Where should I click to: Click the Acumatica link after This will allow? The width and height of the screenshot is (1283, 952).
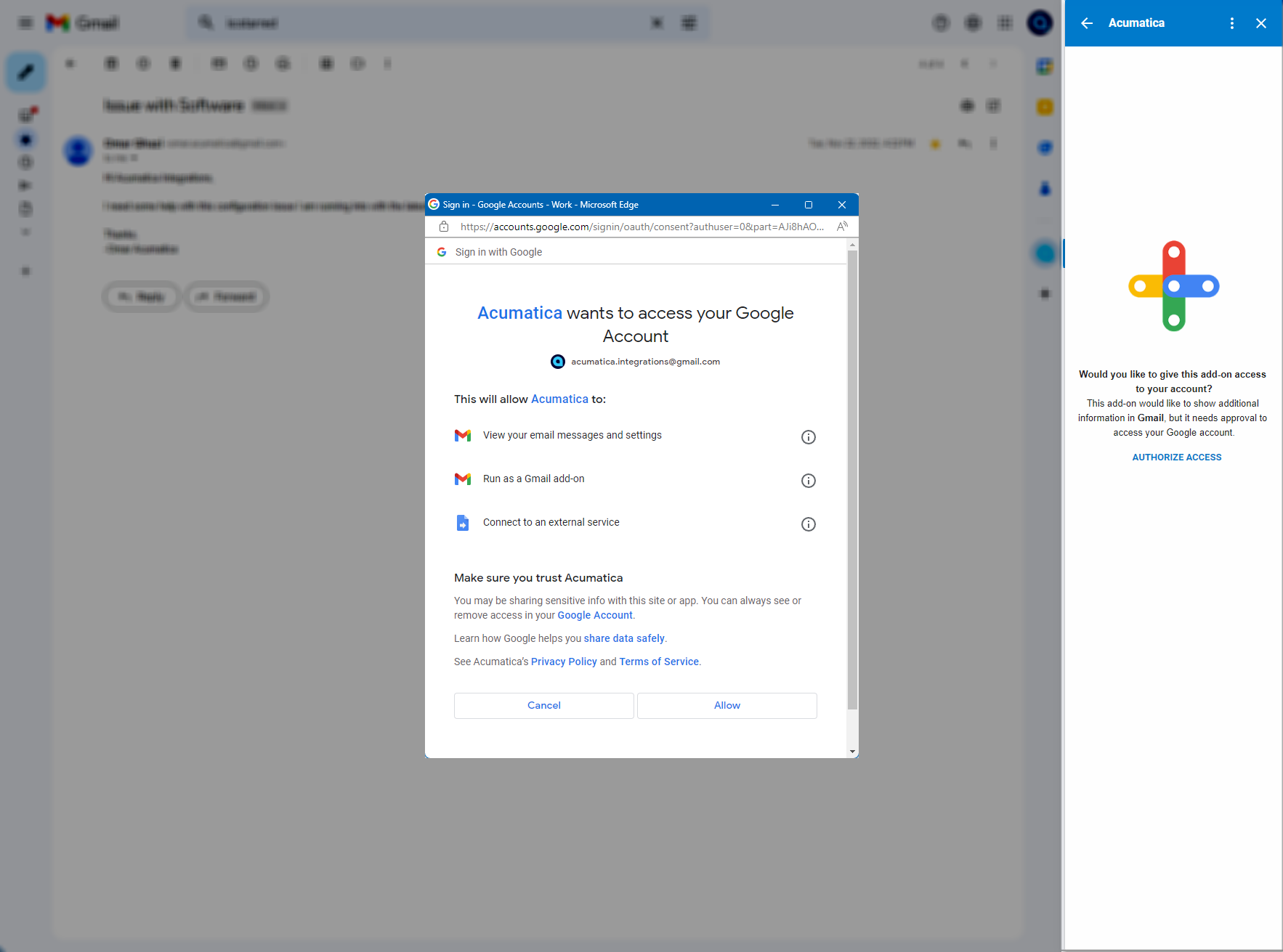point(559,399)
